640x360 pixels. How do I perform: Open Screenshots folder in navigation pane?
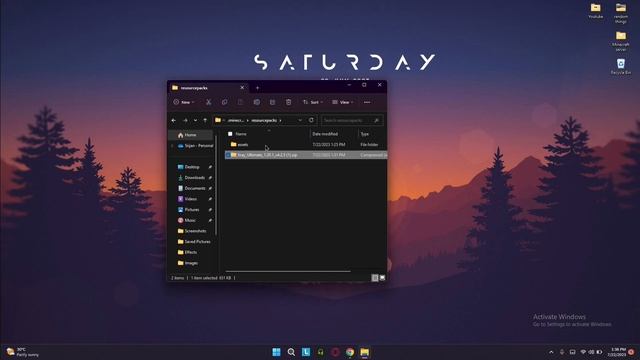tap(195, 231)
